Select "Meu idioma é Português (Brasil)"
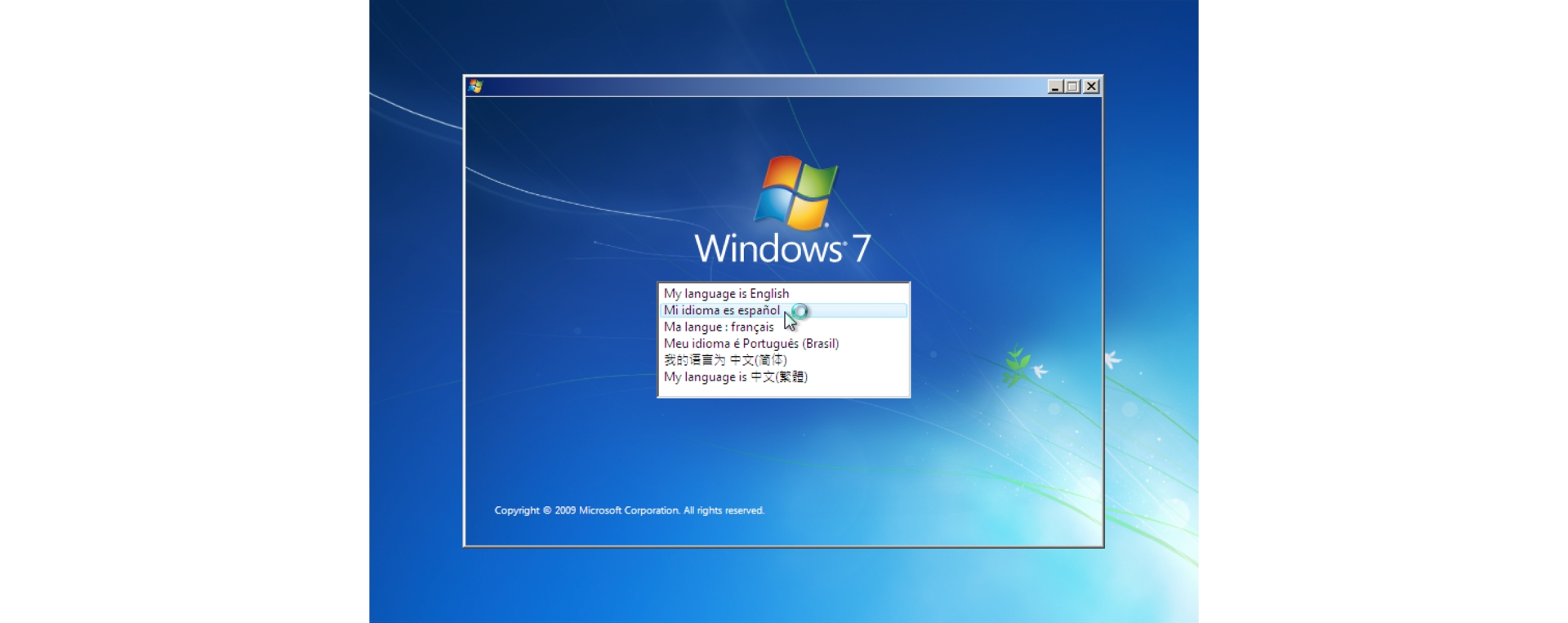The height and width of the screenshot is (623, 1568). [x=751, y=344]
